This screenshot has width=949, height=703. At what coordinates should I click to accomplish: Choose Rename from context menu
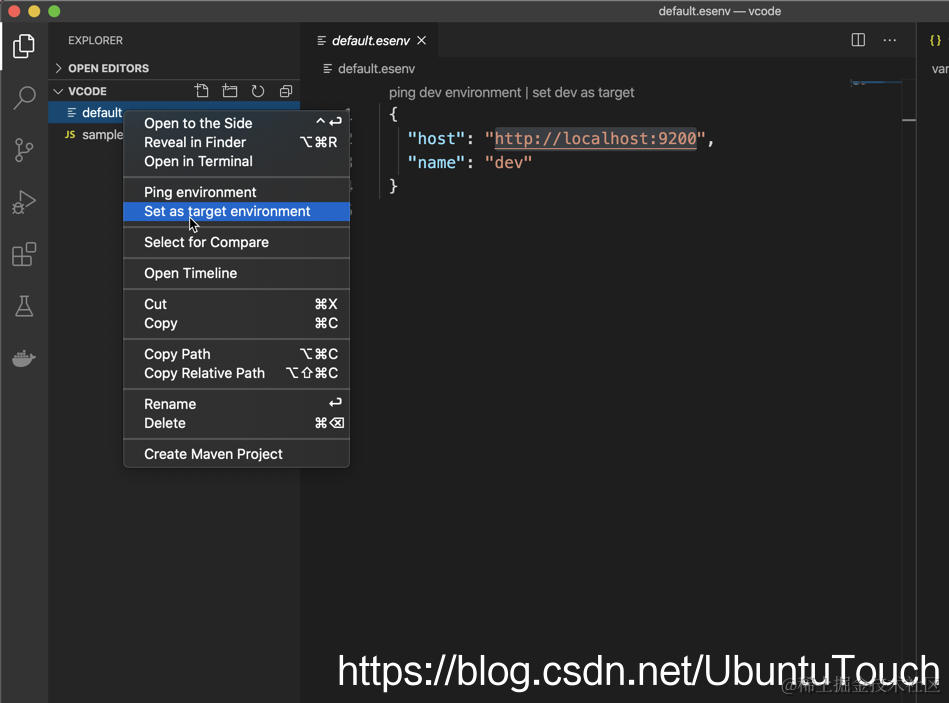click(x=237, y=404)
